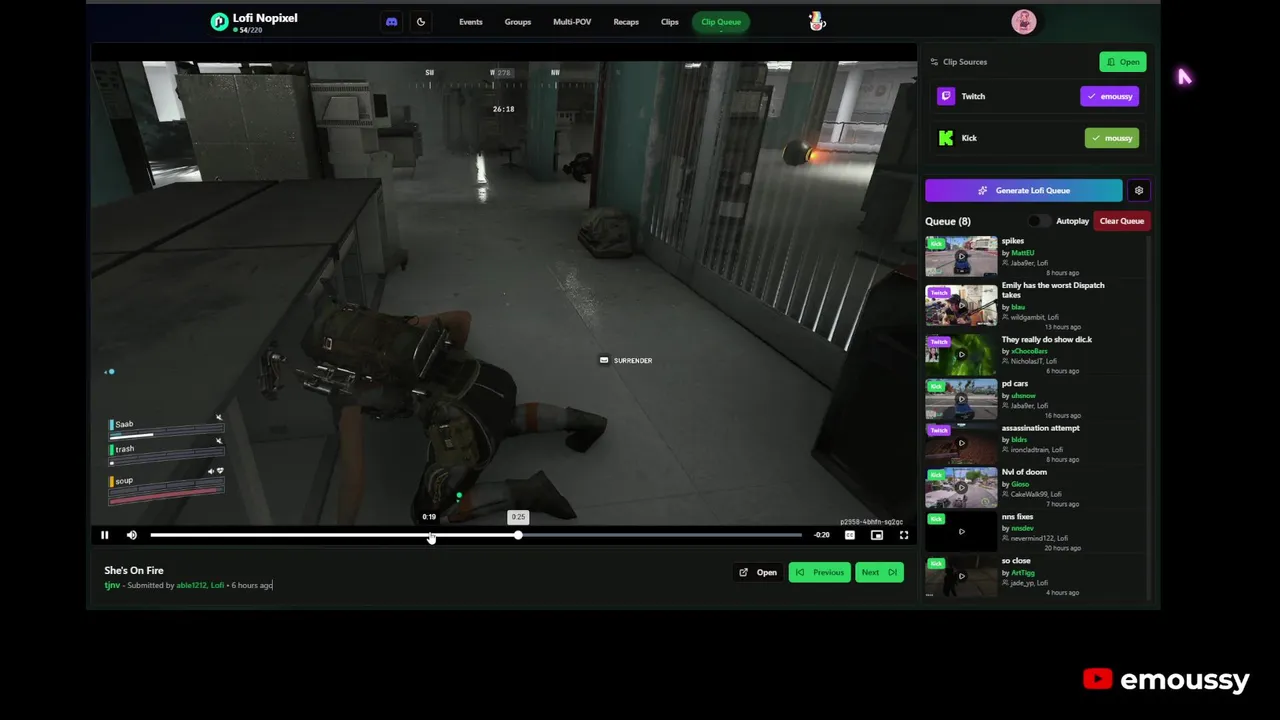Image resolution: width=1280 pixels, height=720 pixels.
Task: Mute the video volume icon
Action: point(132,535)
